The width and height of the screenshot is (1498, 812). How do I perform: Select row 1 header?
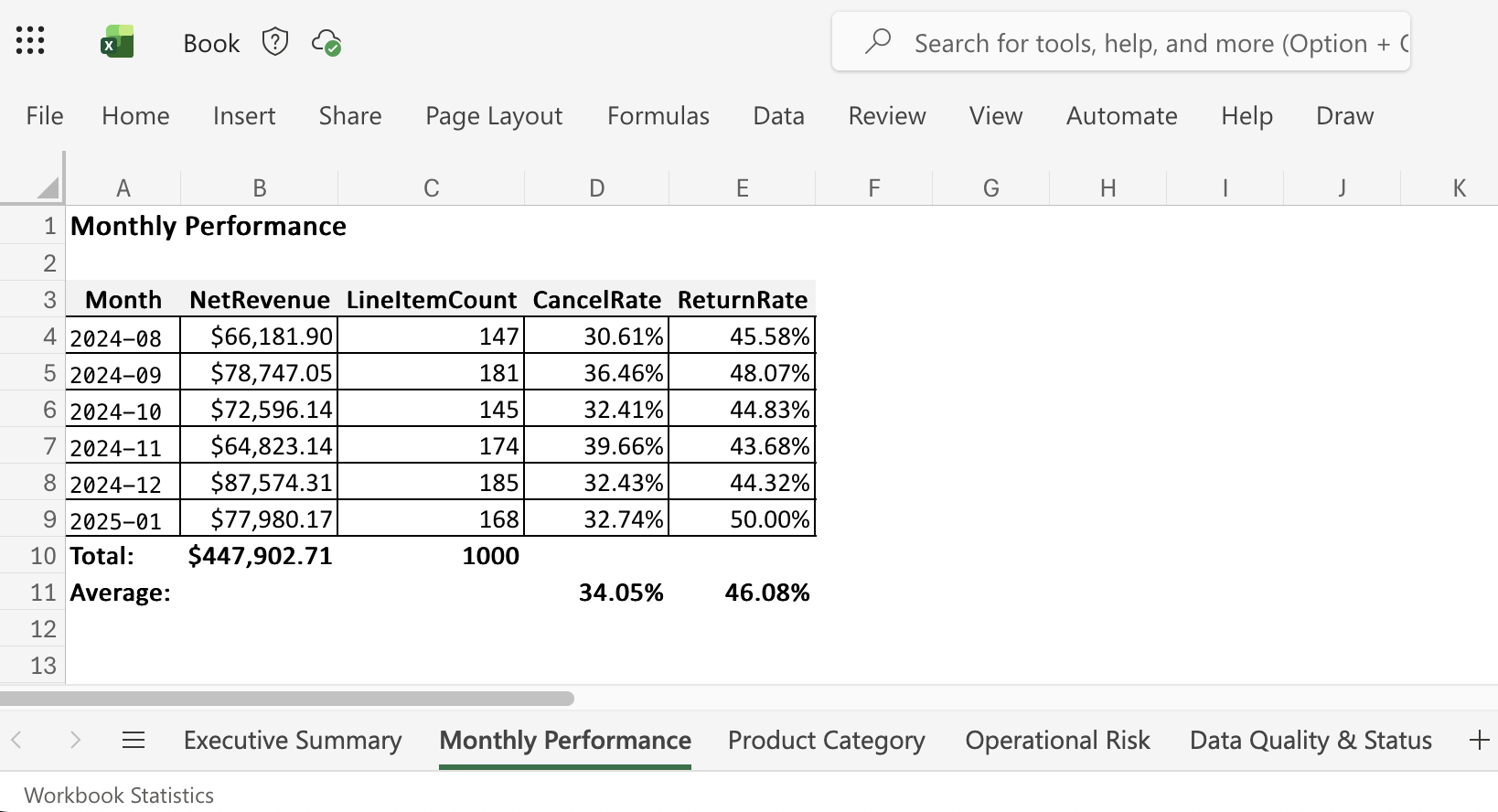(33, 226)
